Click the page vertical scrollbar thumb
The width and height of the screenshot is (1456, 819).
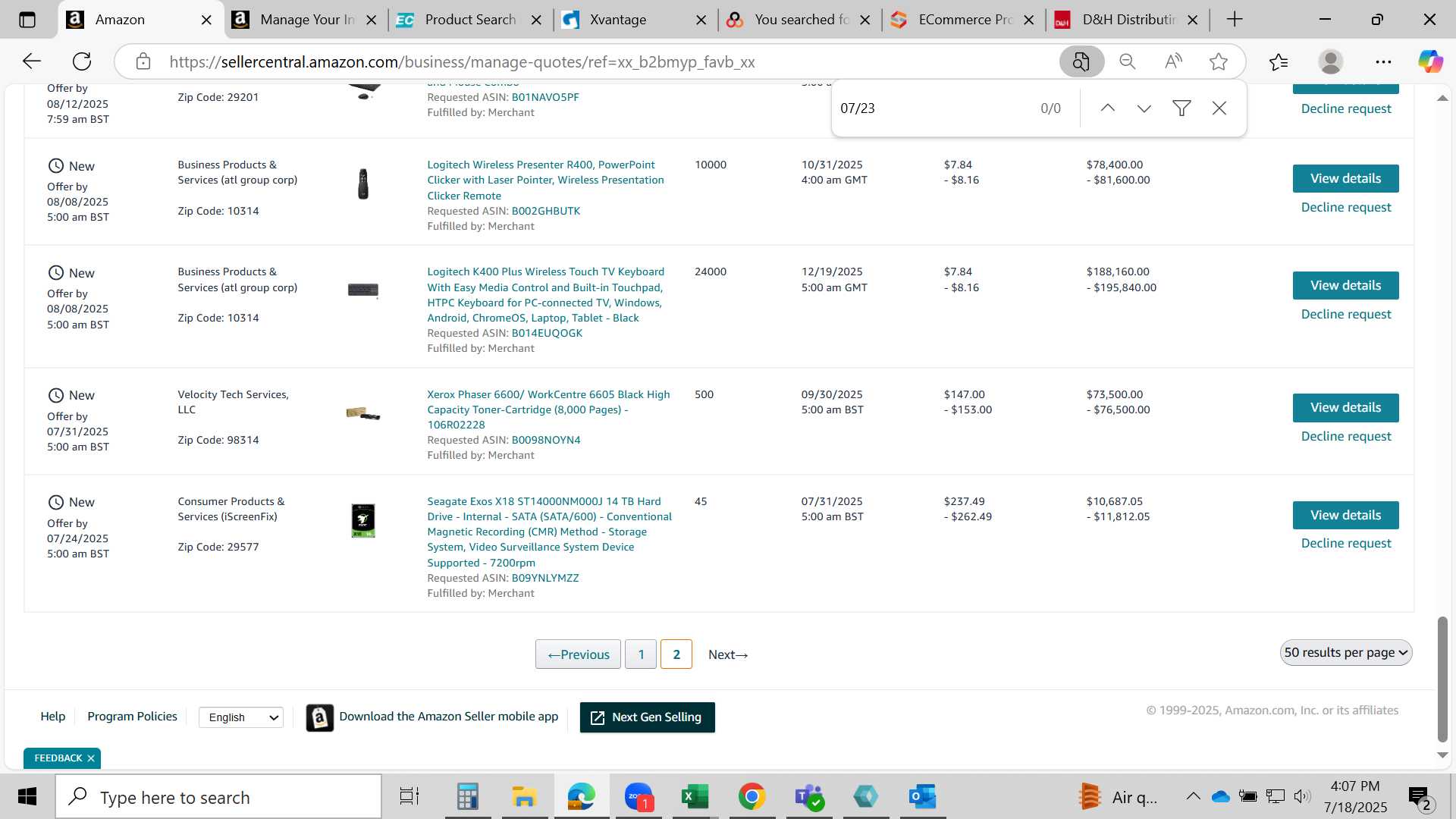(1442, 679)
